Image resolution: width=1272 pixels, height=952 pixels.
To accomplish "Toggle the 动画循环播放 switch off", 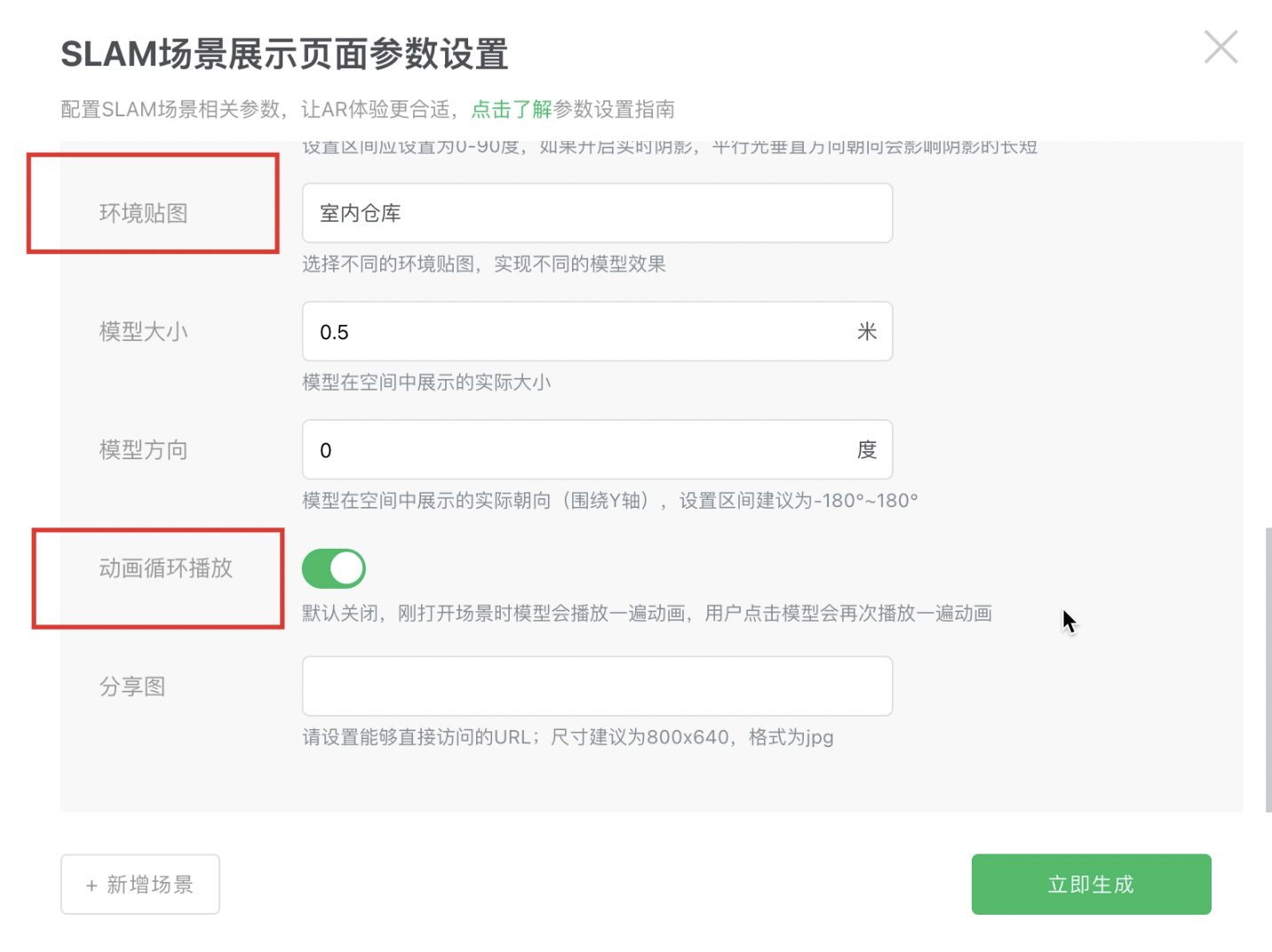I will point(334,568).
